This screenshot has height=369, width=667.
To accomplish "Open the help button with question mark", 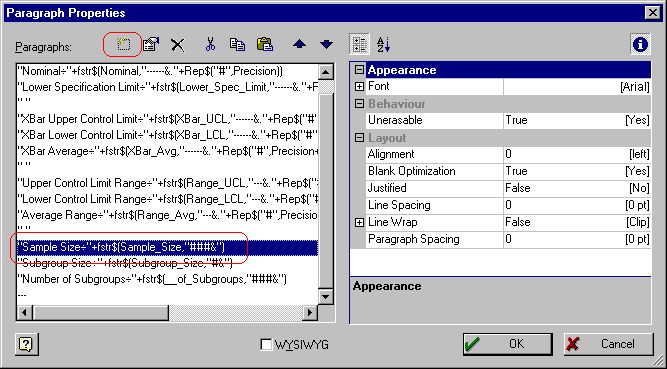I will [x=26, y=344].
